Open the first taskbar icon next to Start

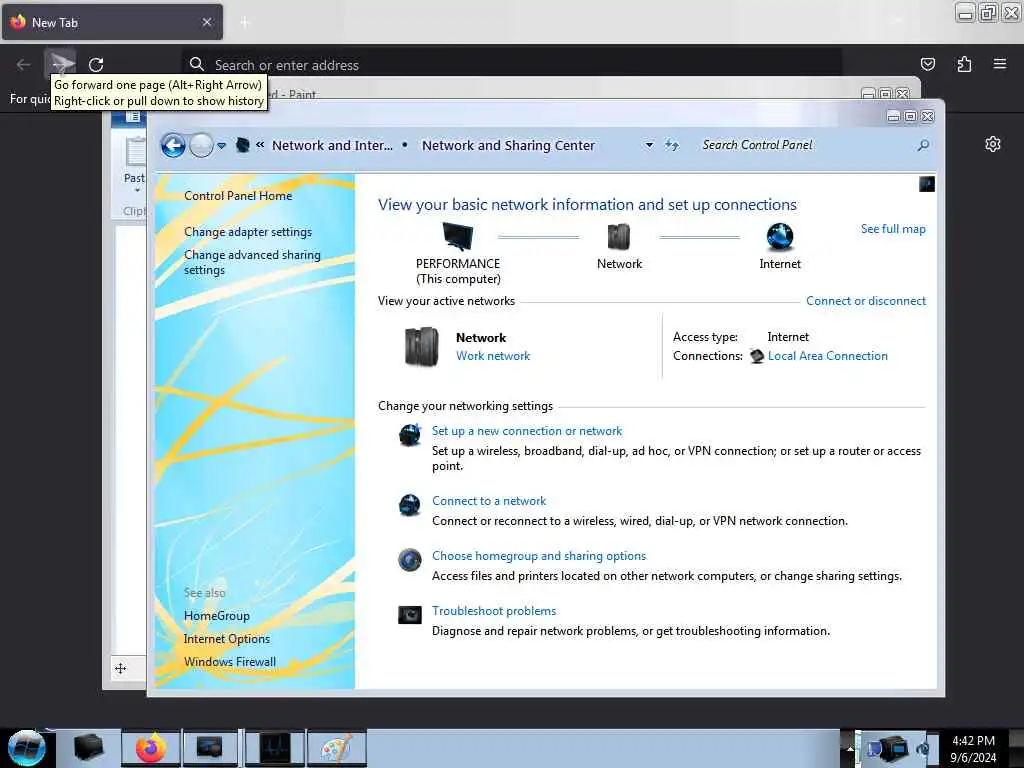coord(88,748)
